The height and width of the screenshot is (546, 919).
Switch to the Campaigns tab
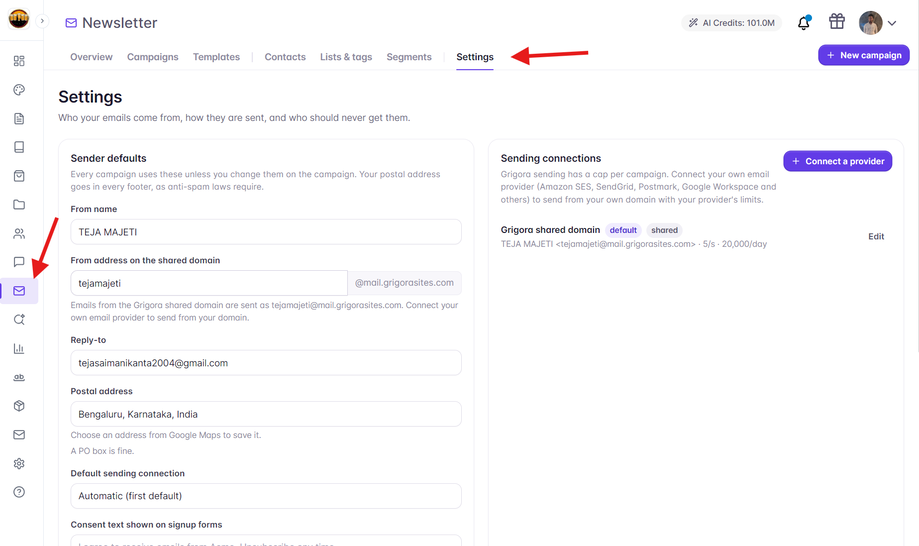tap(152, 57)
